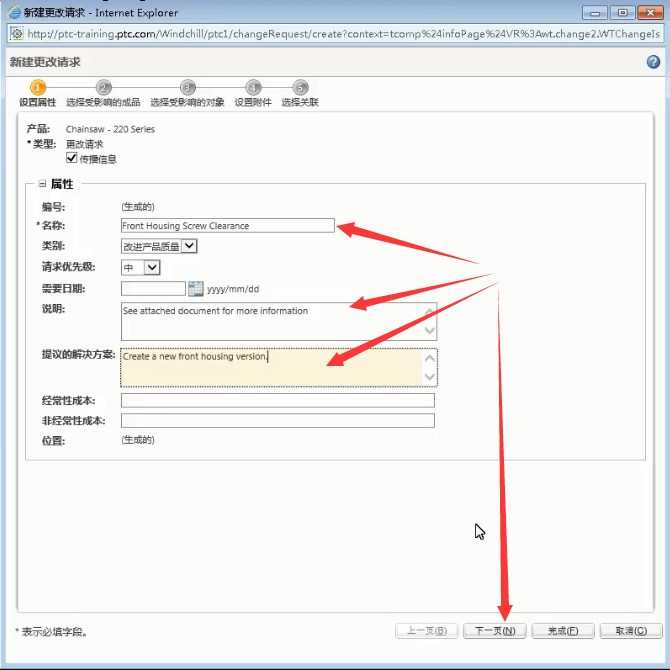Click the 下一页(N) button
The width and height of the screenshot is (670, 670).
(495, 631)
